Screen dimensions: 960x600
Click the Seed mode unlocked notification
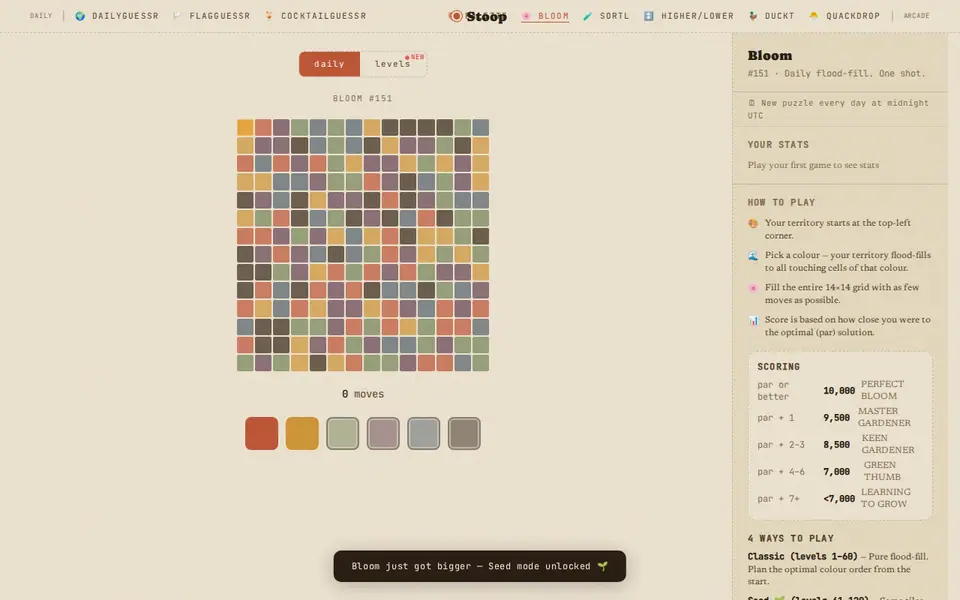[x=479, y=566]
